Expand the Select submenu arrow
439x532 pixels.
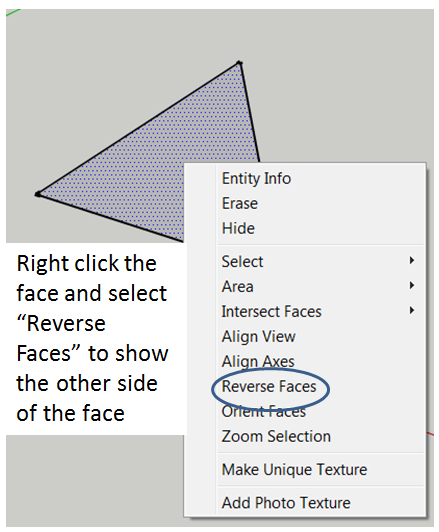pos(412,261)
